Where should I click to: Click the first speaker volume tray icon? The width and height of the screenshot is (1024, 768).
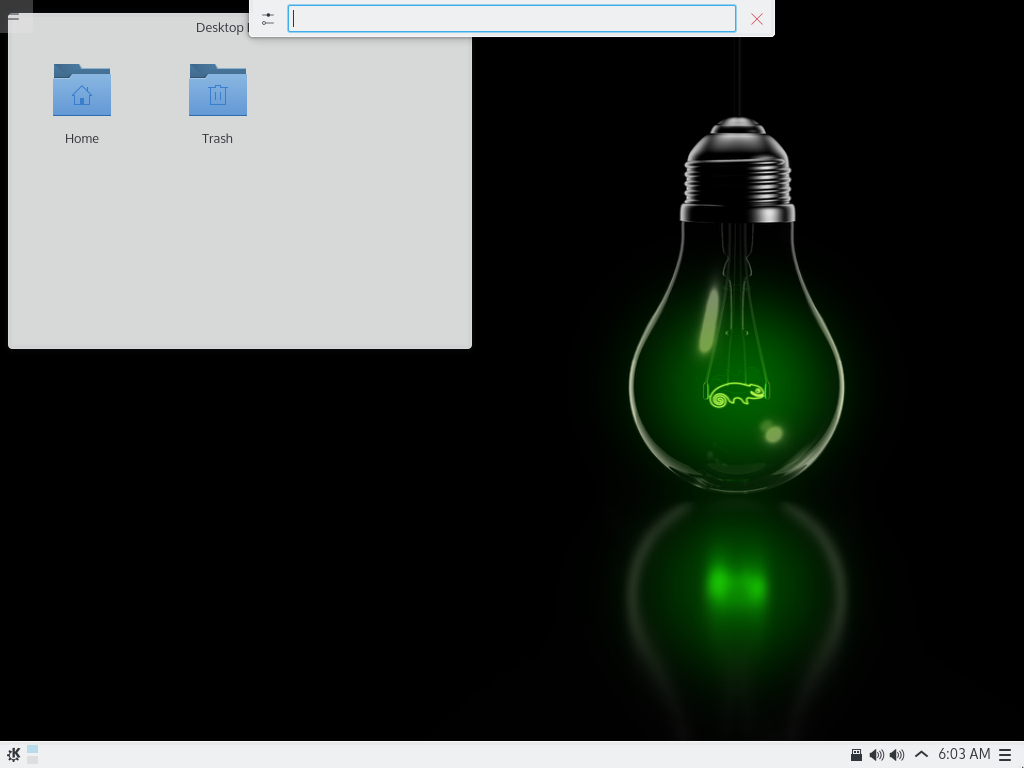pyautogui.click(x=876, y=755)
